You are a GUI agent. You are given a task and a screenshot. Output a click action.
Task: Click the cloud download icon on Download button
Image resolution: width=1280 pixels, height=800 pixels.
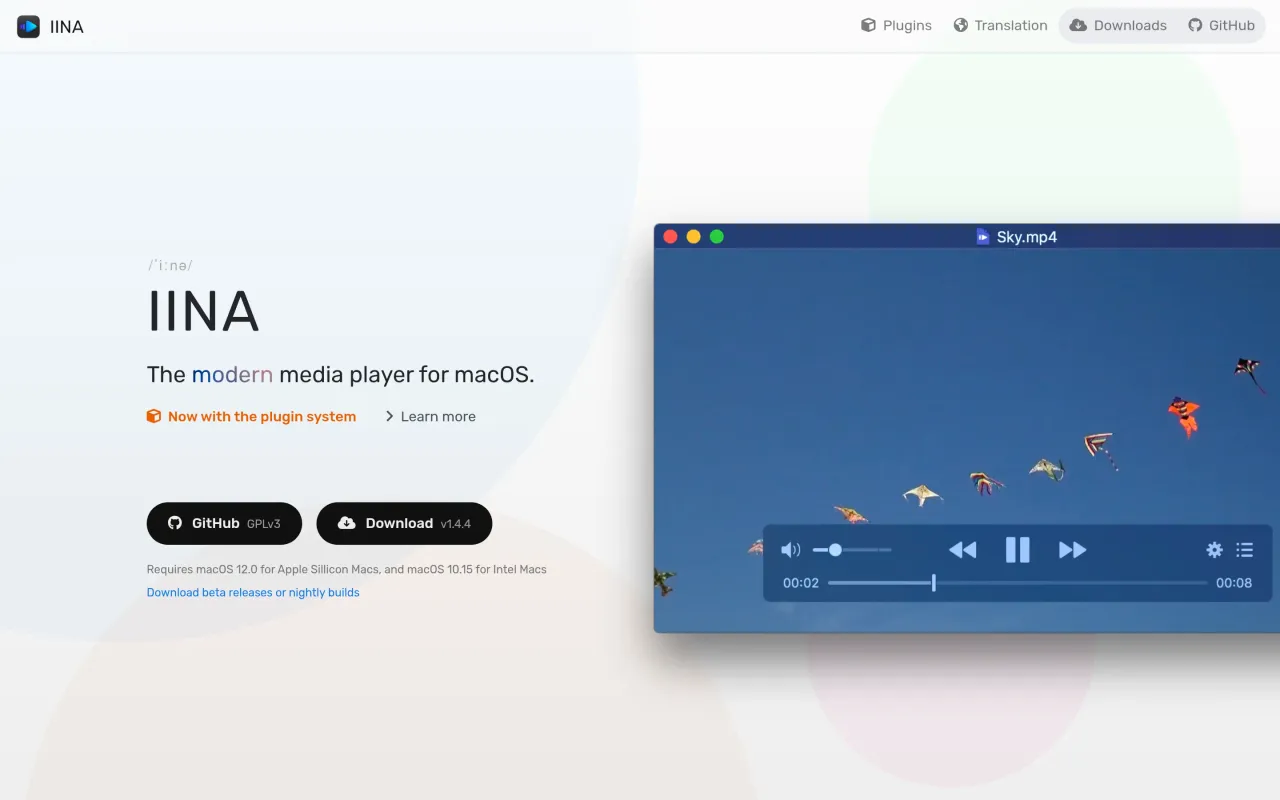pos(347,523)
